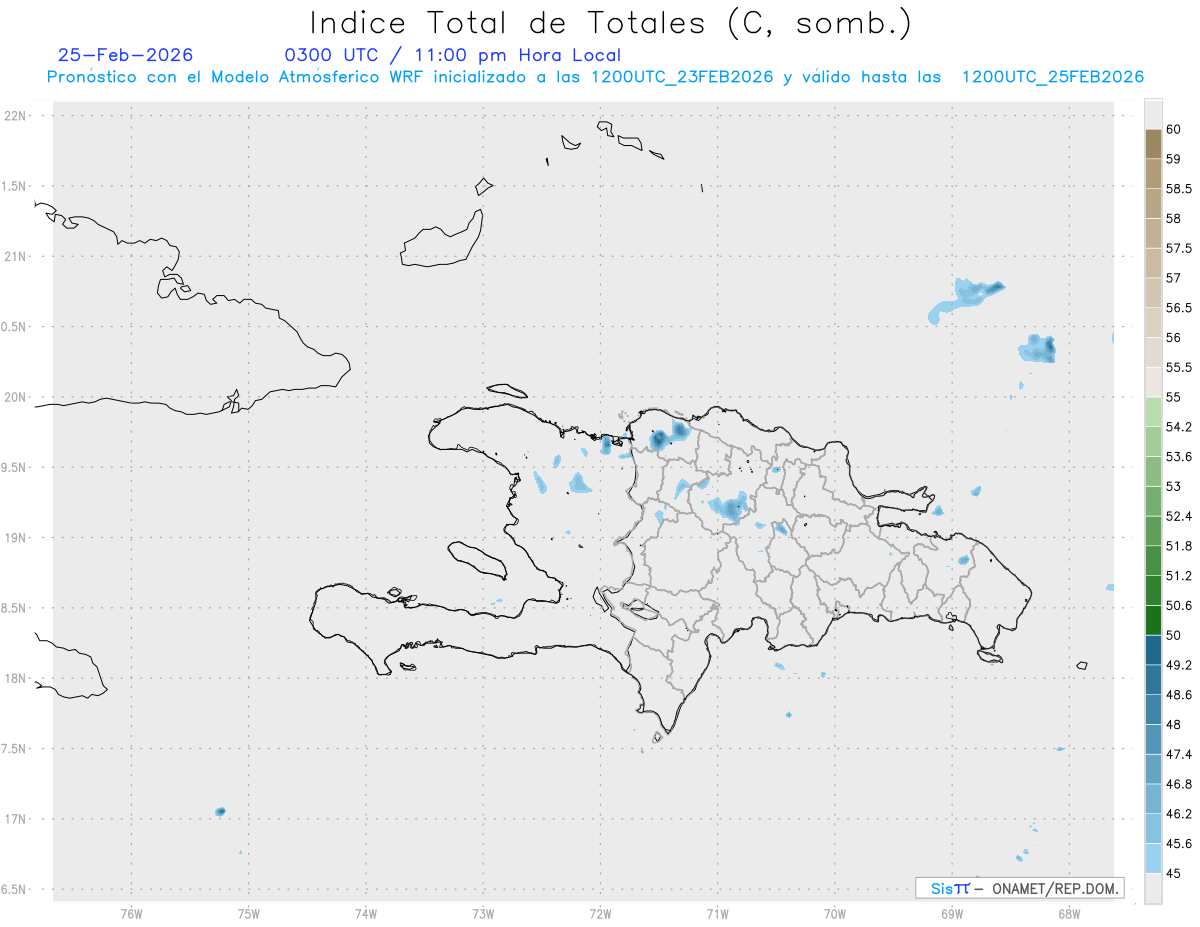
Task: Click the '55' value on the color scale
Action: point(1174,397)
